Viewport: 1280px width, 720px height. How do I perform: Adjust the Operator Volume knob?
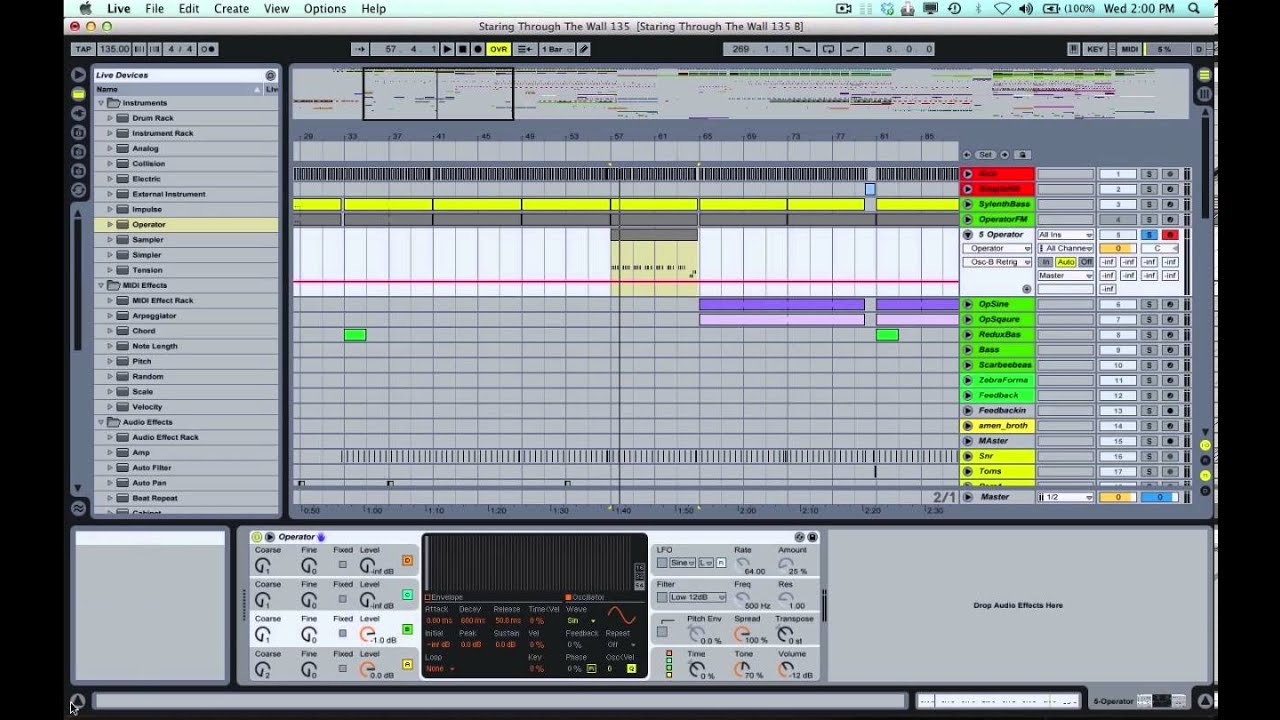(x=785, y=667)
